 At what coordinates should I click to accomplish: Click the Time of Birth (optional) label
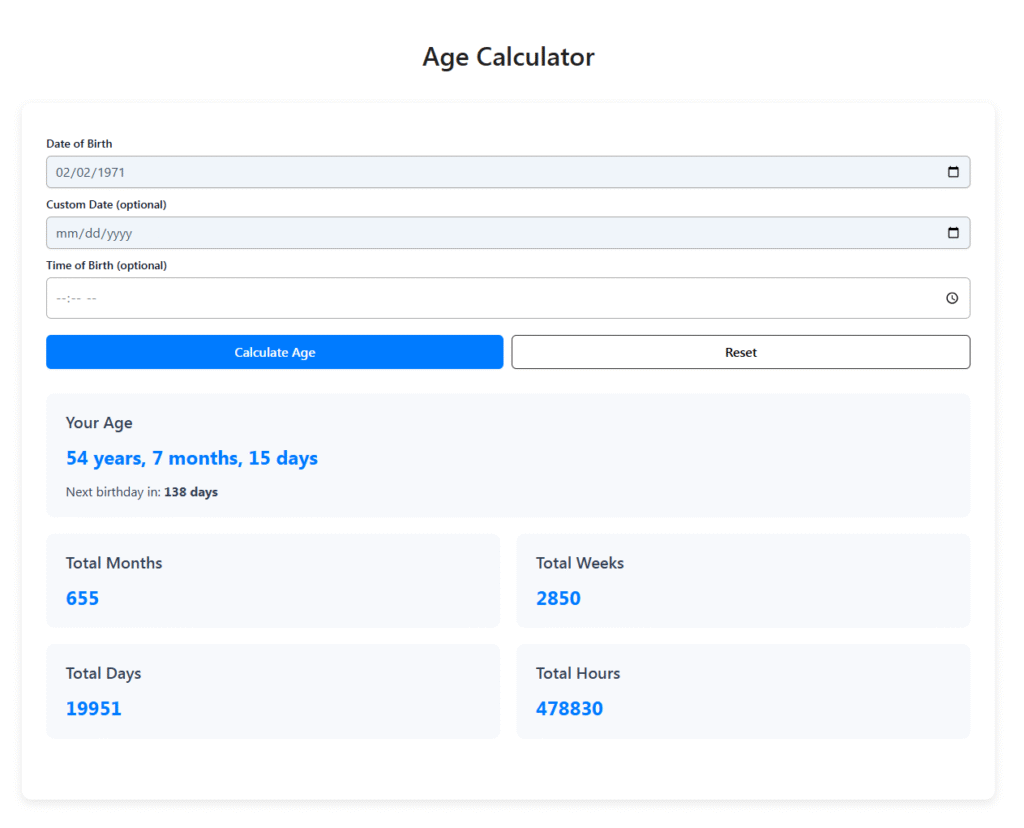106,266
